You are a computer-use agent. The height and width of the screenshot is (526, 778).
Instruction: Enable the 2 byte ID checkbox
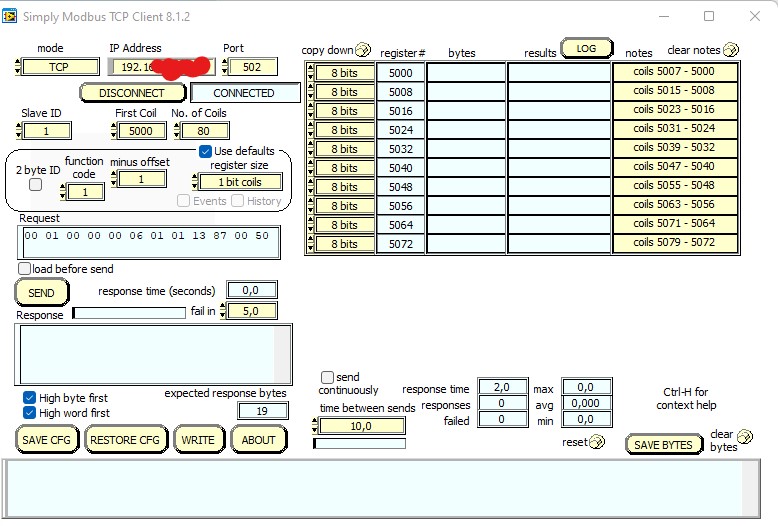[x=35, y=185]
